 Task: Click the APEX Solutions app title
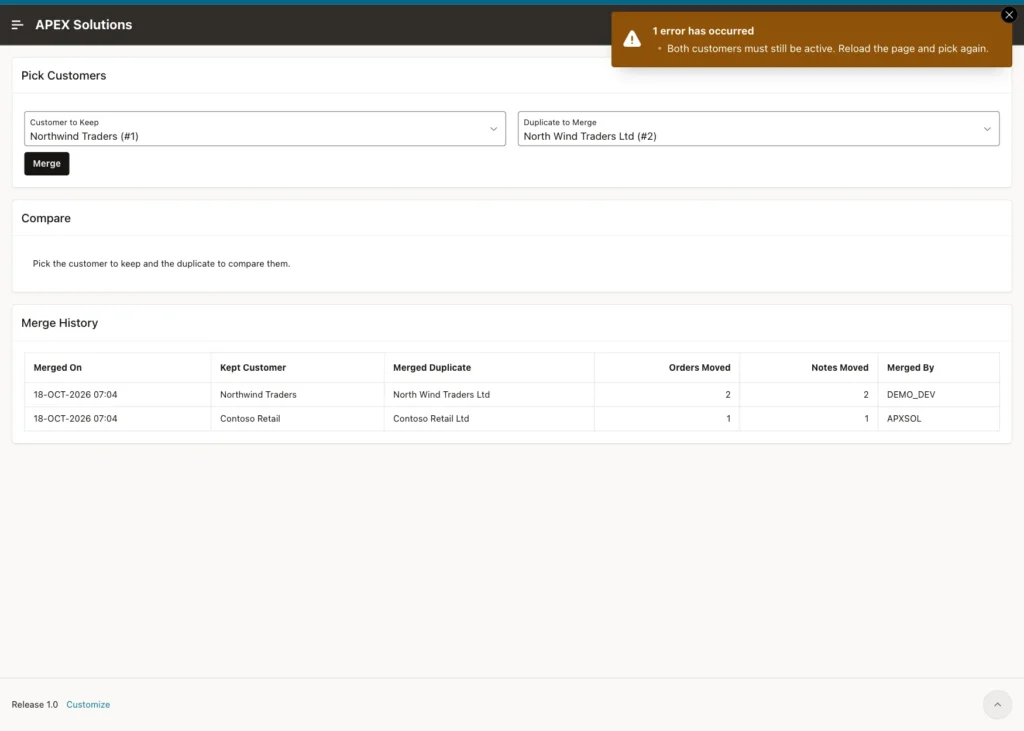coord(84,25)
